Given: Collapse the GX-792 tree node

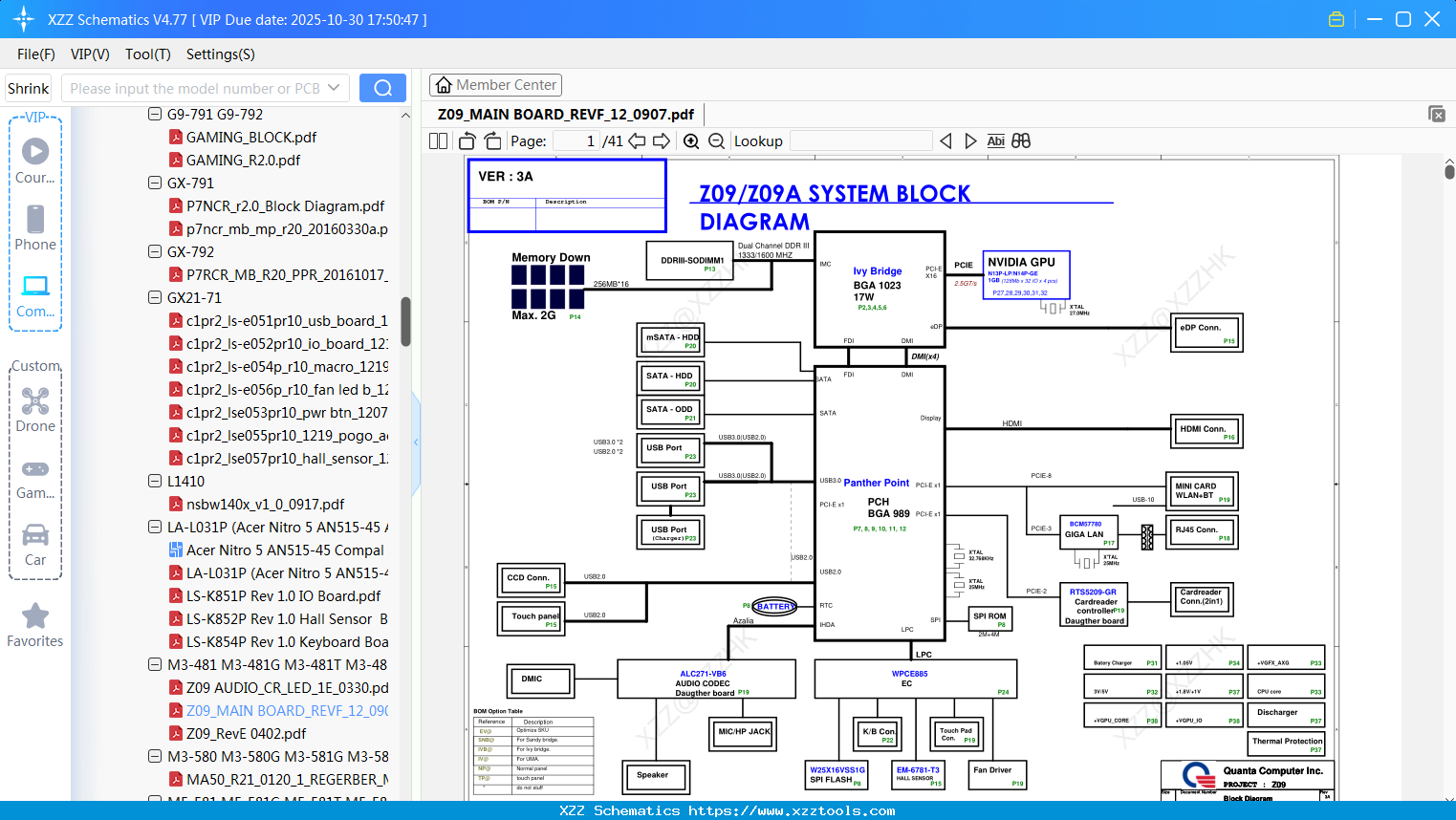Looking at the screenshot, I should tap(155, 251).
